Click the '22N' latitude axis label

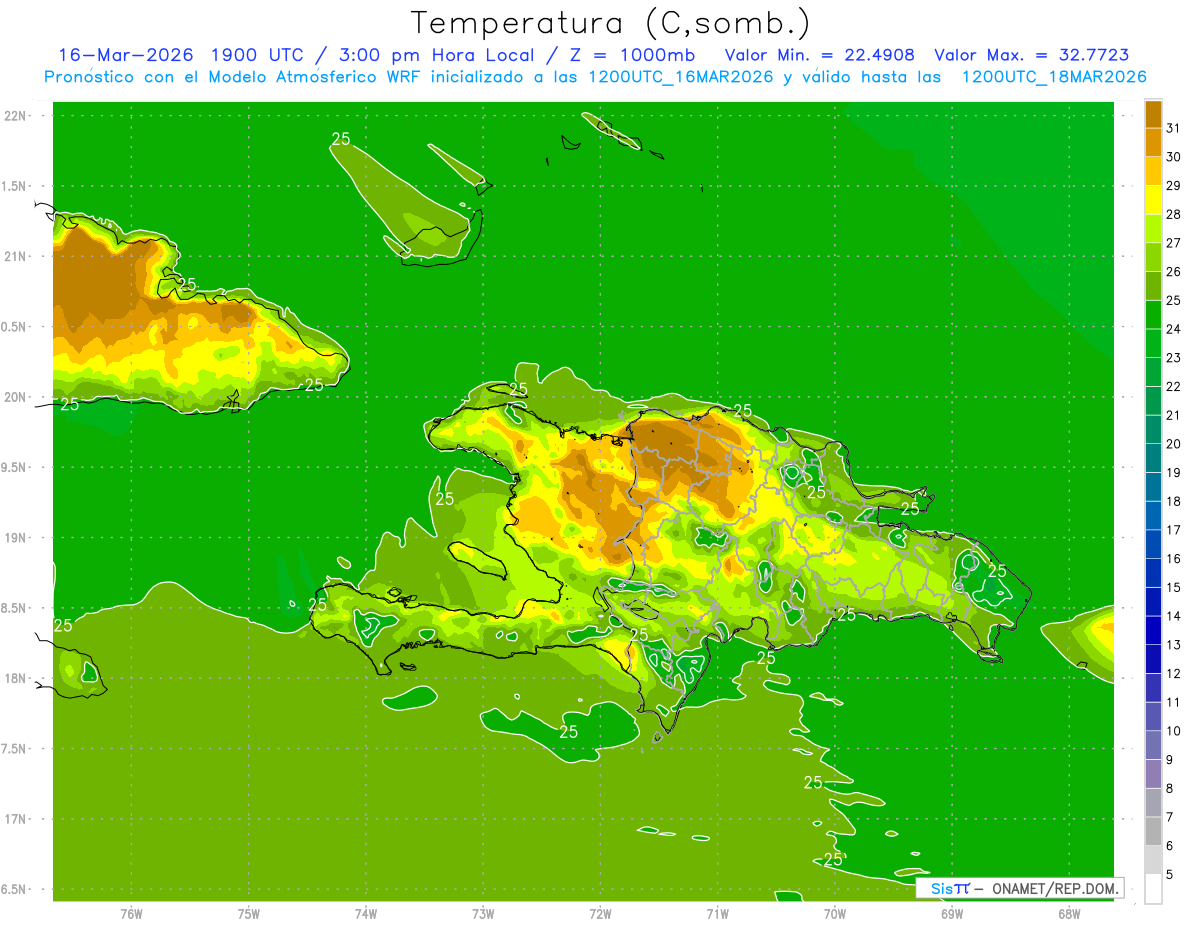[x=17, y=116]
